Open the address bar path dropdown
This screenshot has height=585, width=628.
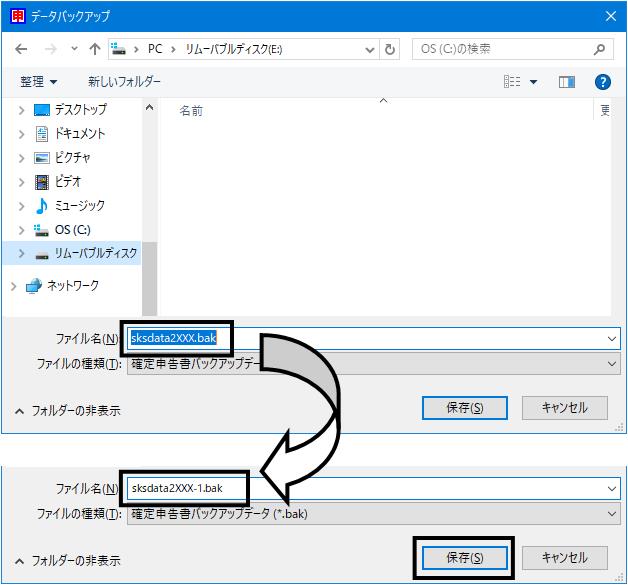pos(370,50)
